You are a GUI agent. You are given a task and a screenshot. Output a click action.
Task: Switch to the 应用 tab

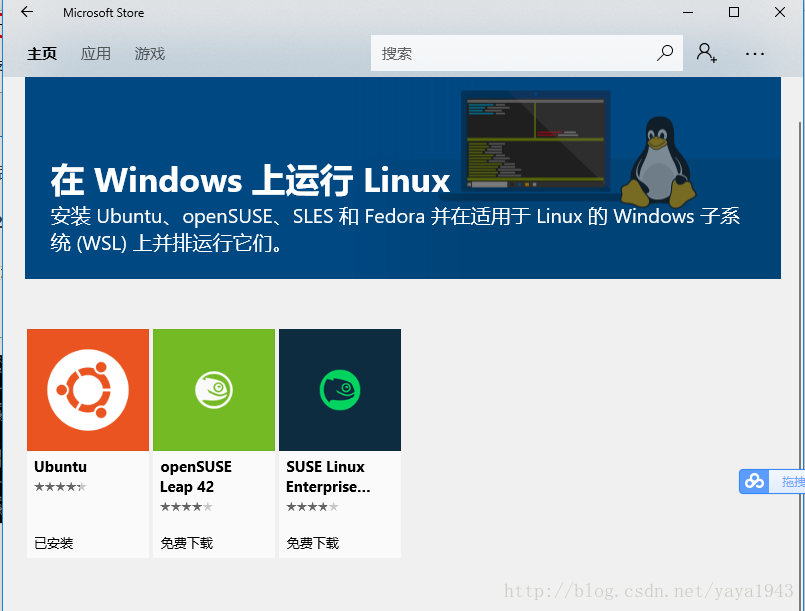click(x=95, y=53)
